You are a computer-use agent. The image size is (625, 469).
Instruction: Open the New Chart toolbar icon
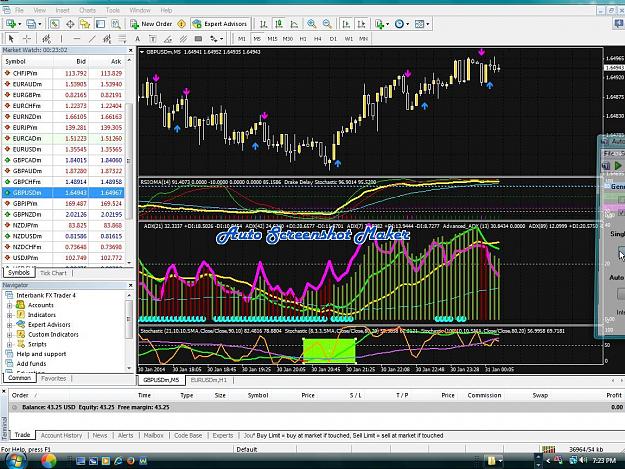point(11,24)
